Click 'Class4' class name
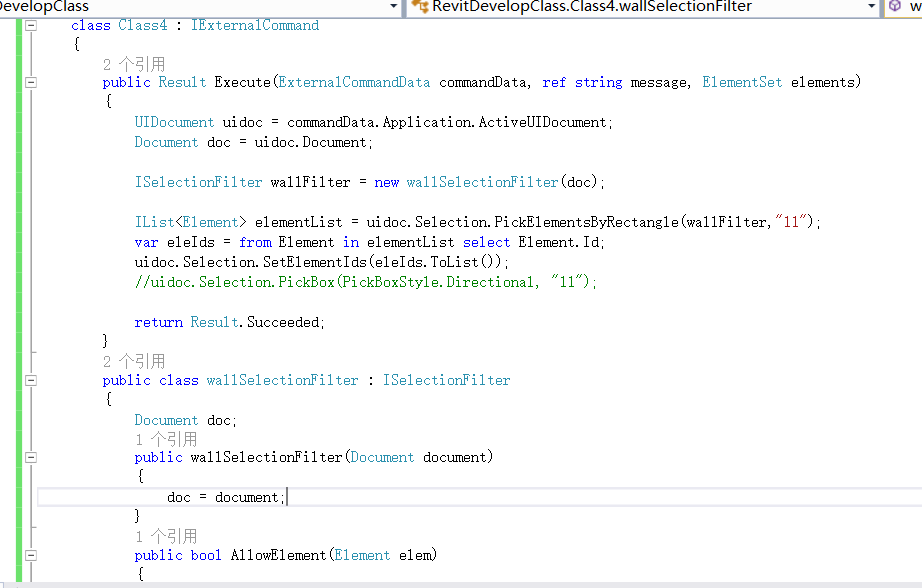922x588 pixels. pos(142,25)
